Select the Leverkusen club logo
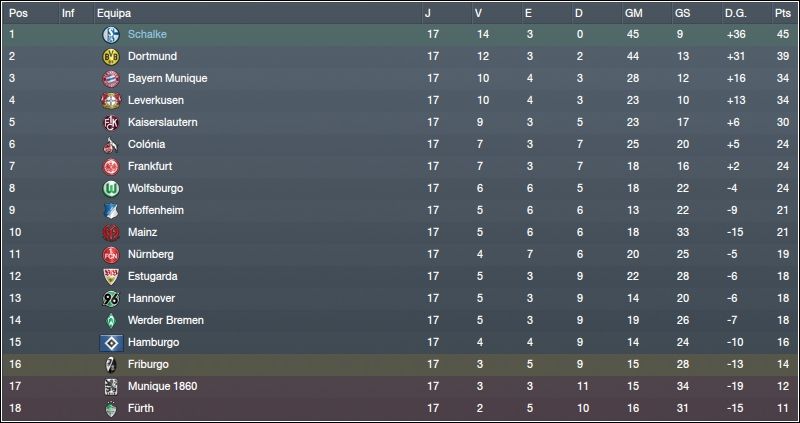Image resolution: width=800 pixels, height=423 pixels. click(111, 101)
